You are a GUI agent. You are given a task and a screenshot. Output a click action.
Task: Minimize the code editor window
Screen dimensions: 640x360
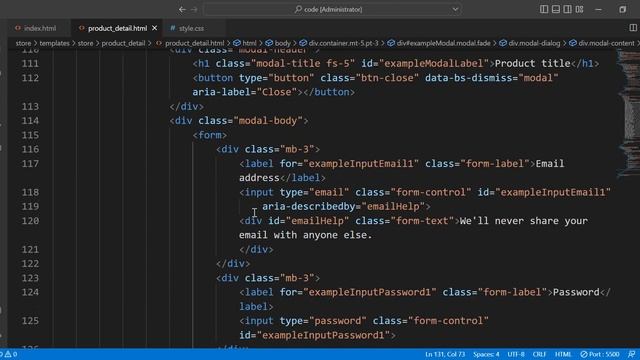(598, 9)
